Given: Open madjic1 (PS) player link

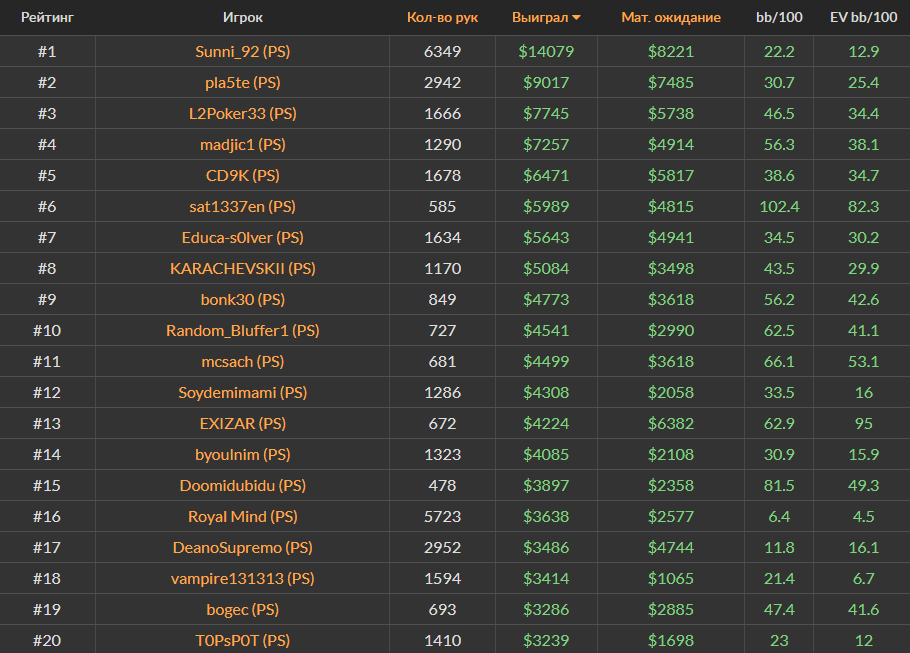Looking at the screenshot, I should 243,144.
